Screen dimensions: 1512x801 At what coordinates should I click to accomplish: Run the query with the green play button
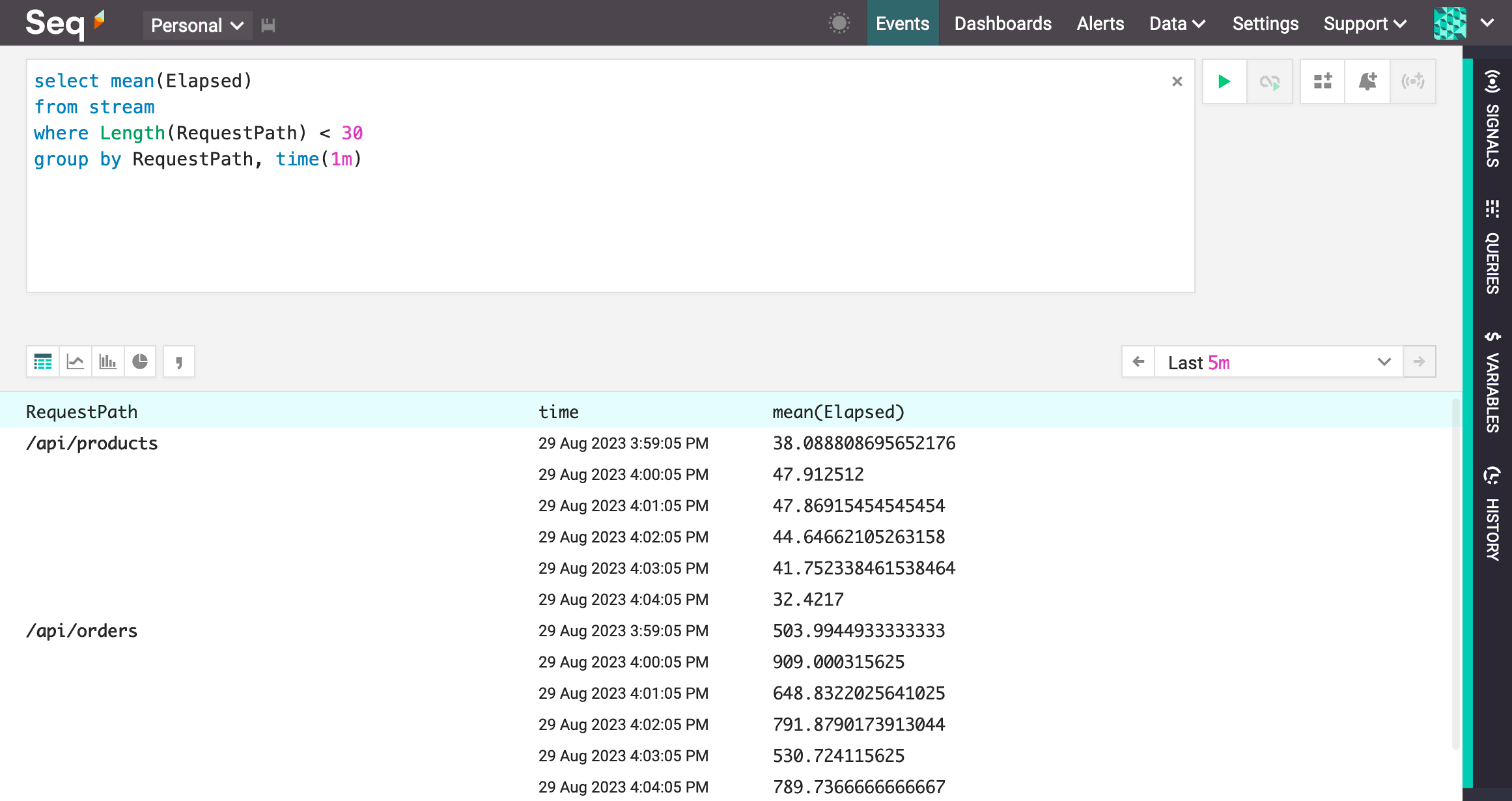point(1224,81)
